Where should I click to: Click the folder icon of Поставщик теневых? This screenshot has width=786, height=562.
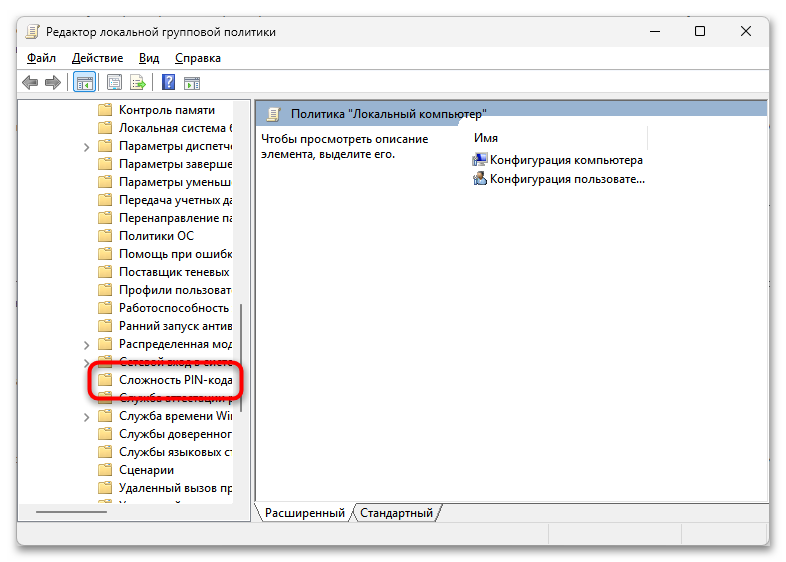point(105,272)
